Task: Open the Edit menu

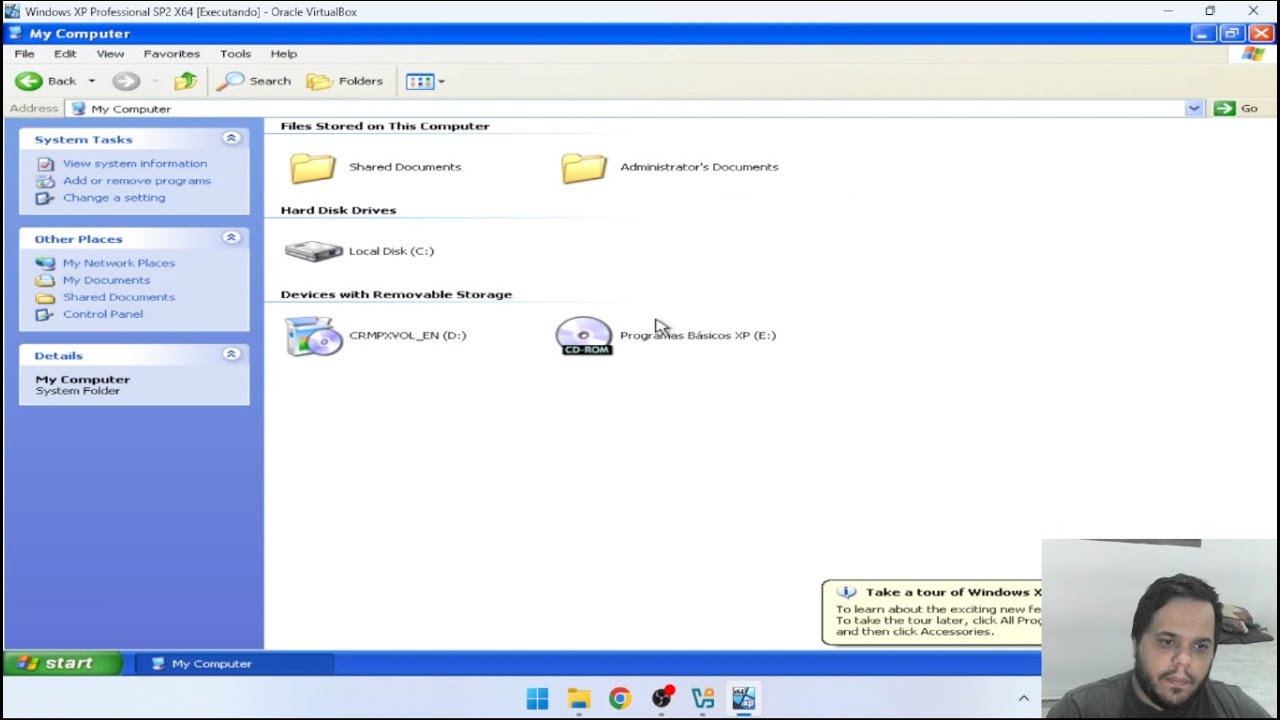Action: (x=65, y=53)
